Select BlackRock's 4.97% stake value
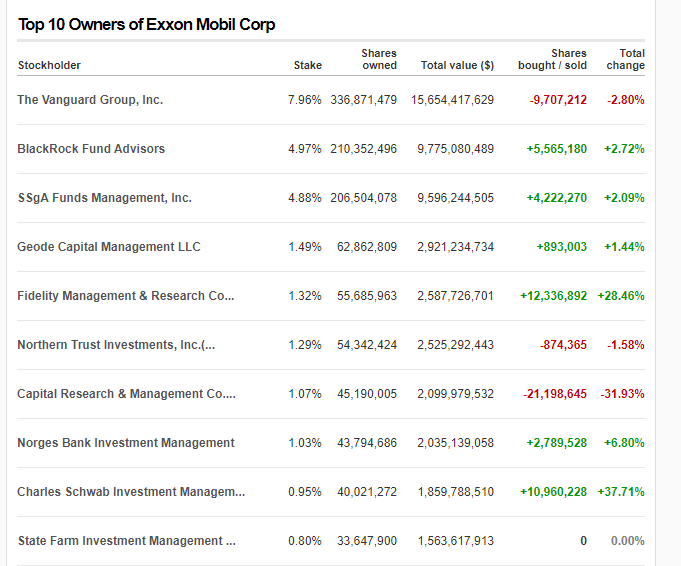The height and width of the screenshot is (566, 681). [305, 149]
